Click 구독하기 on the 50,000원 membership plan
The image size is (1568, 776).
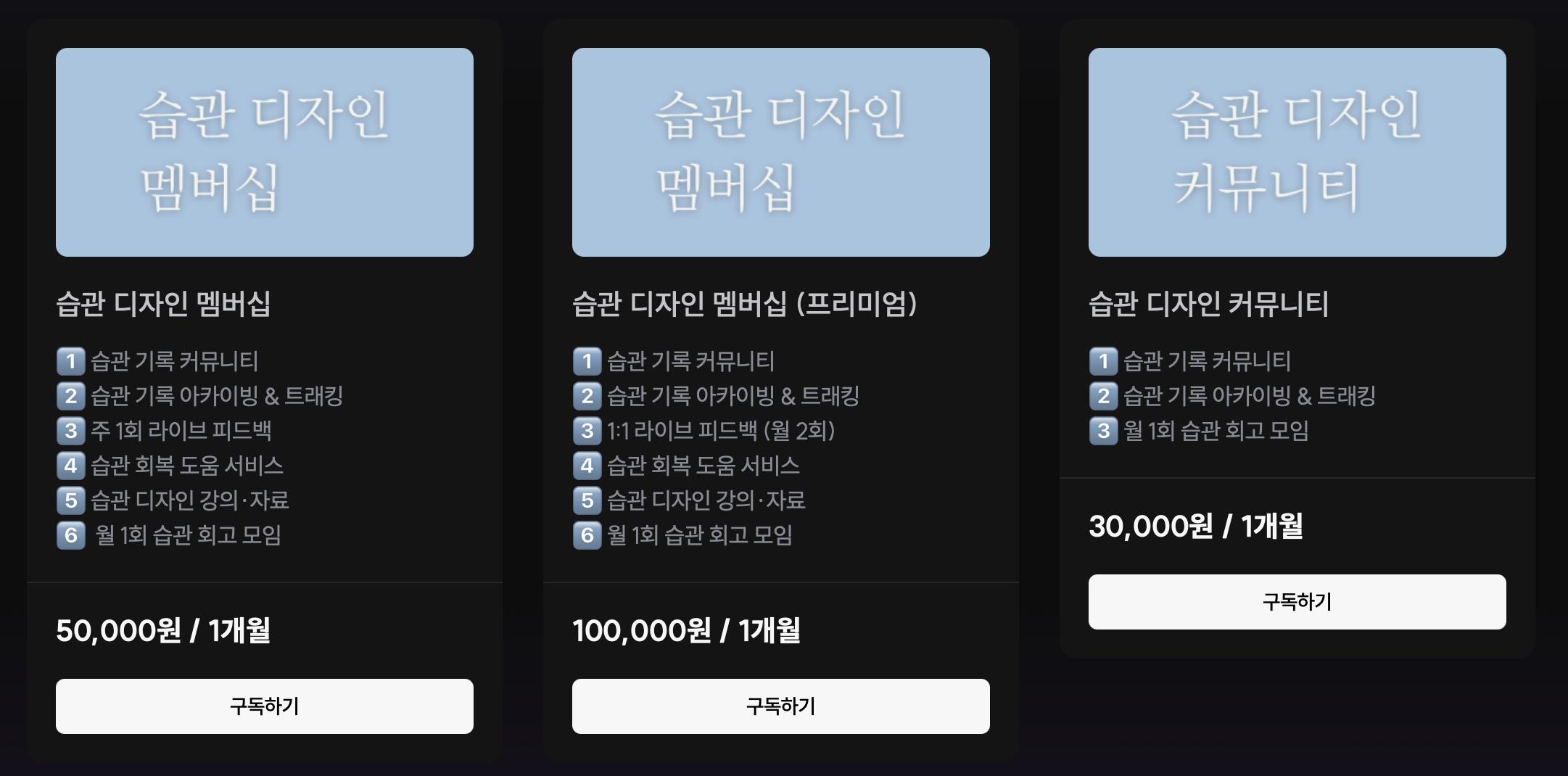(x=264, y=706)
